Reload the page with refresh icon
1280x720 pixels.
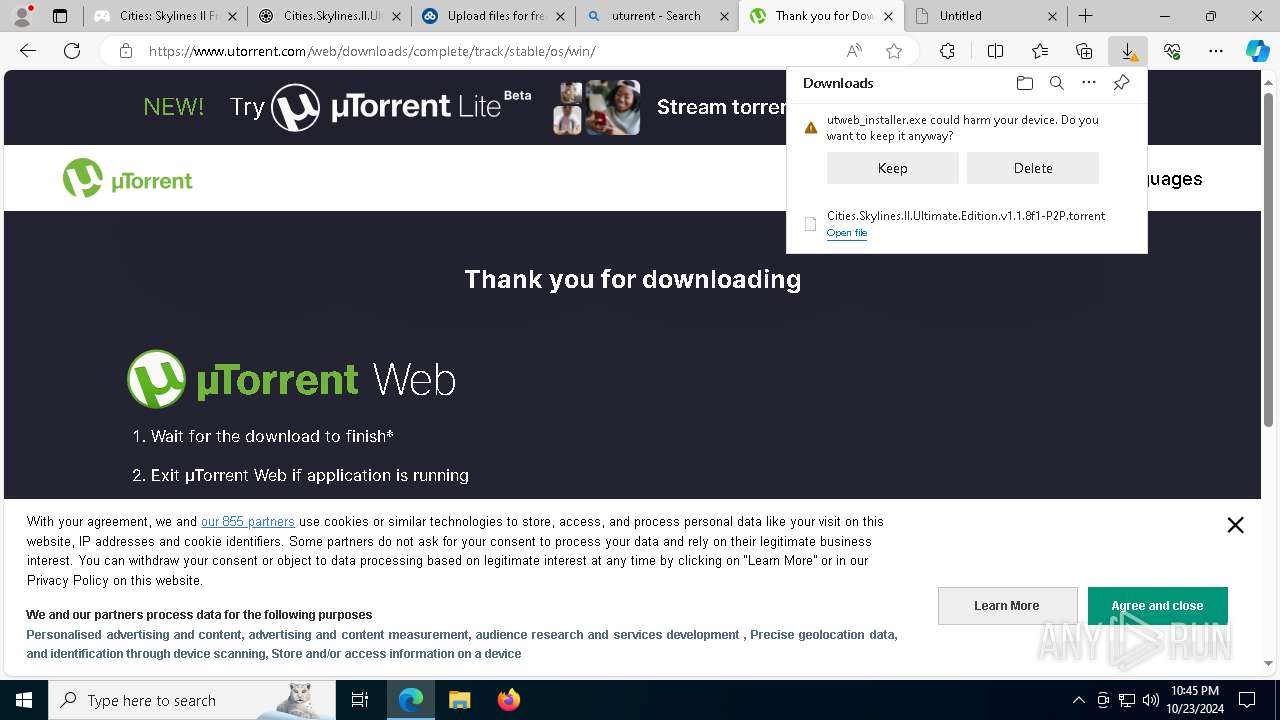pyautogui.click(x=72, y=51)
